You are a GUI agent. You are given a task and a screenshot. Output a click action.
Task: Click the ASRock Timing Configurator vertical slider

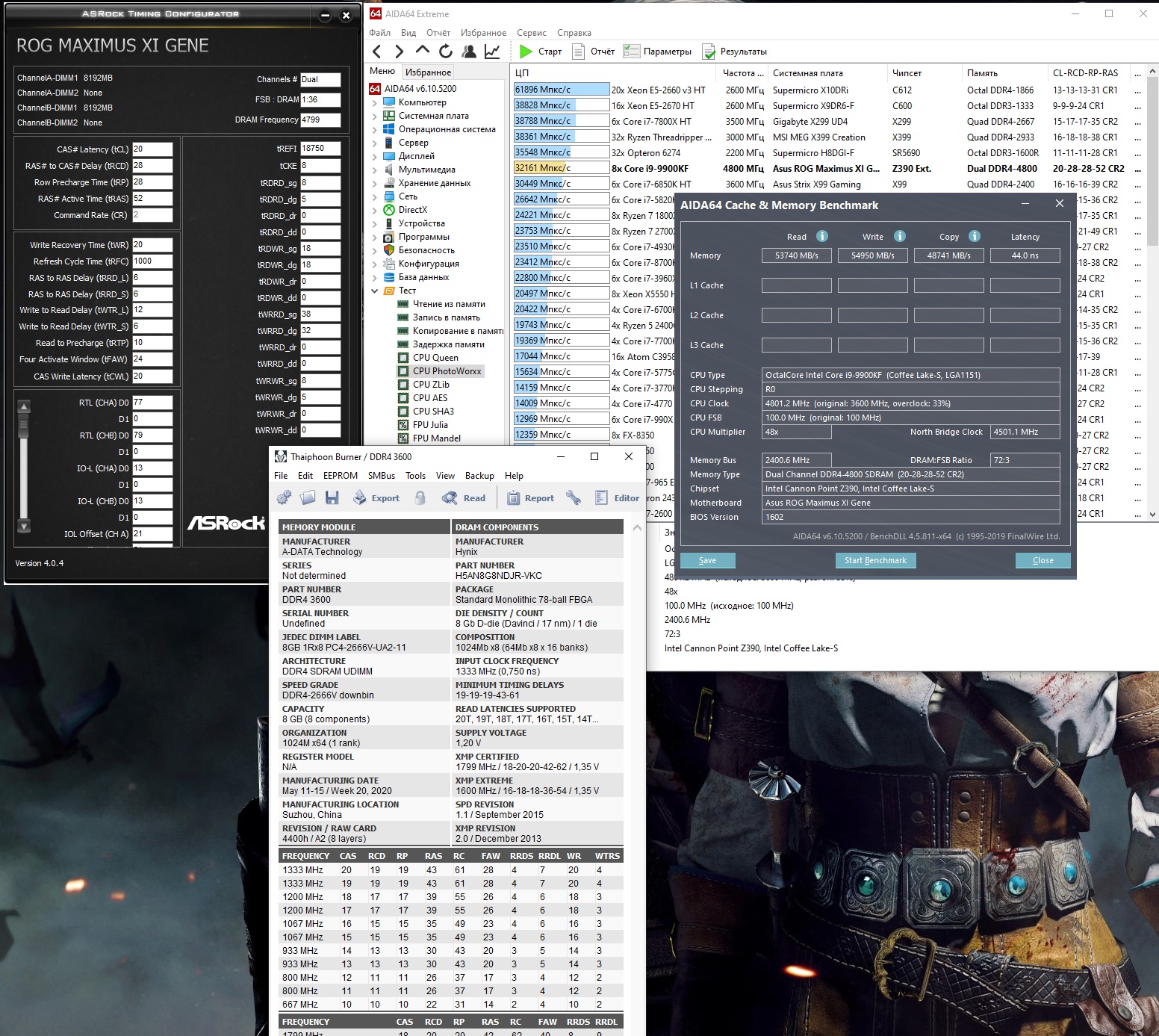point(24,426)
